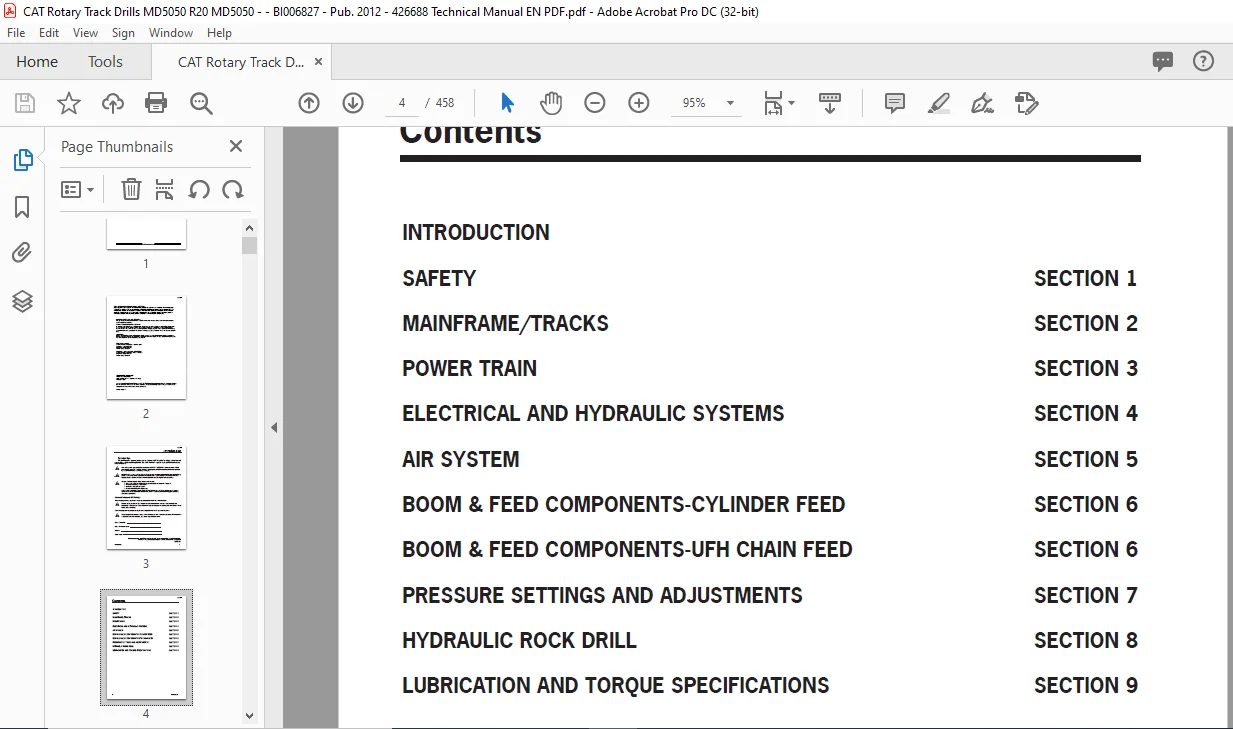
Task: Rotate pages clockwise icon
Action: pos(233,189)
